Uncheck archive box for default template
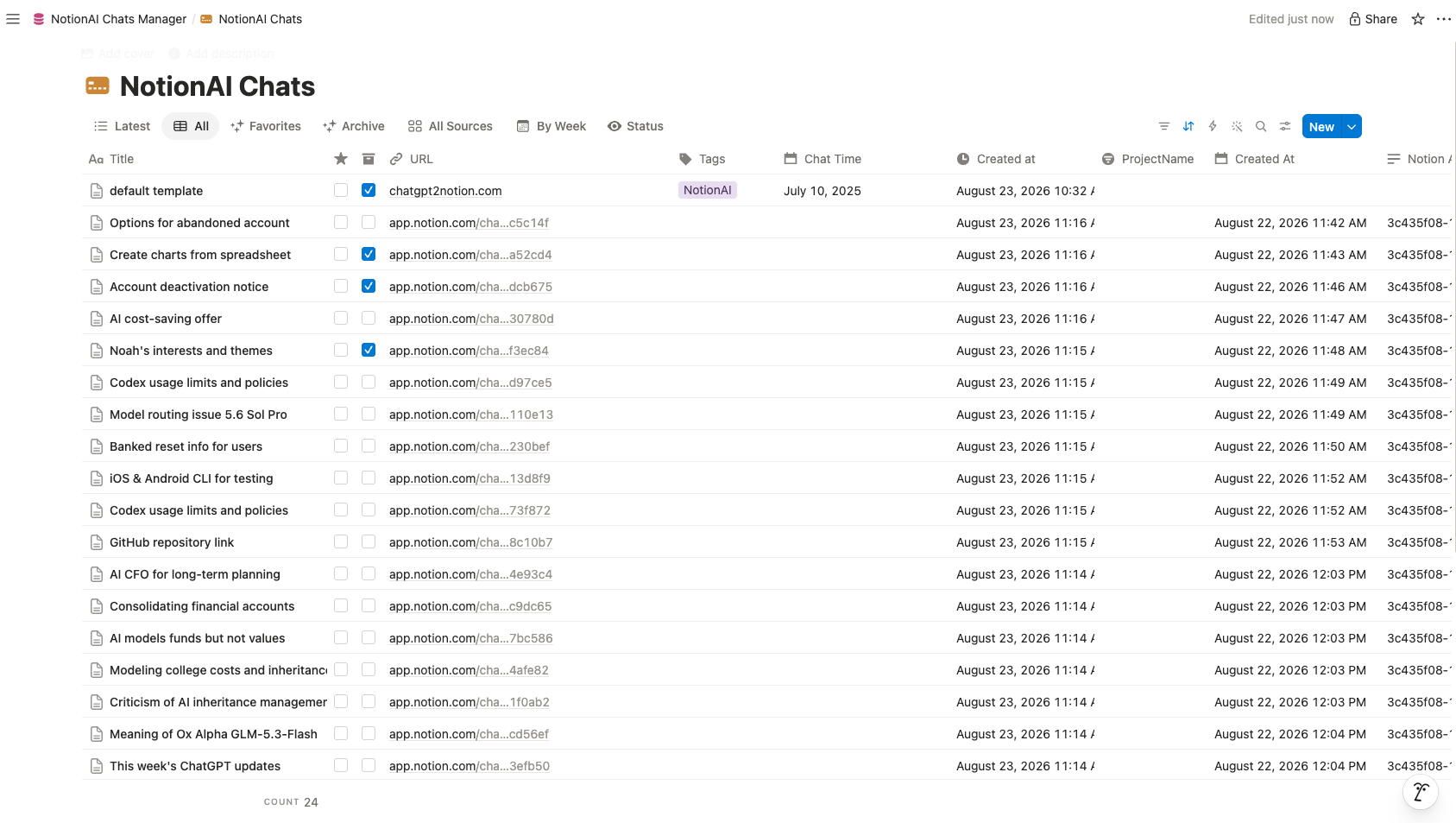The height and width of the screenshot is (823, 1456). 369,190
